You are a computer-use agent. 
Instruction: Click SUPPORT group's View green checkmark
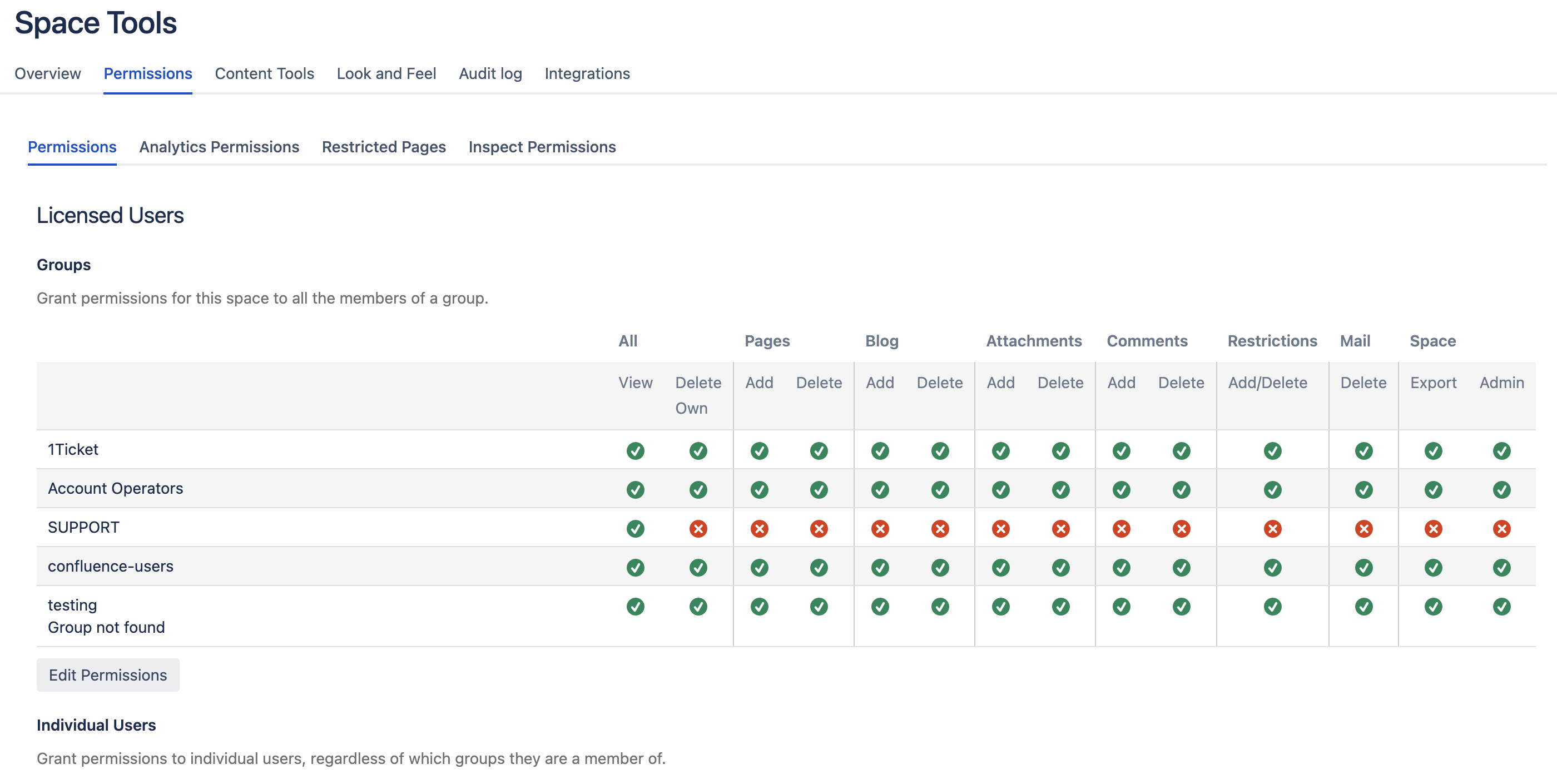pos(635,529)
